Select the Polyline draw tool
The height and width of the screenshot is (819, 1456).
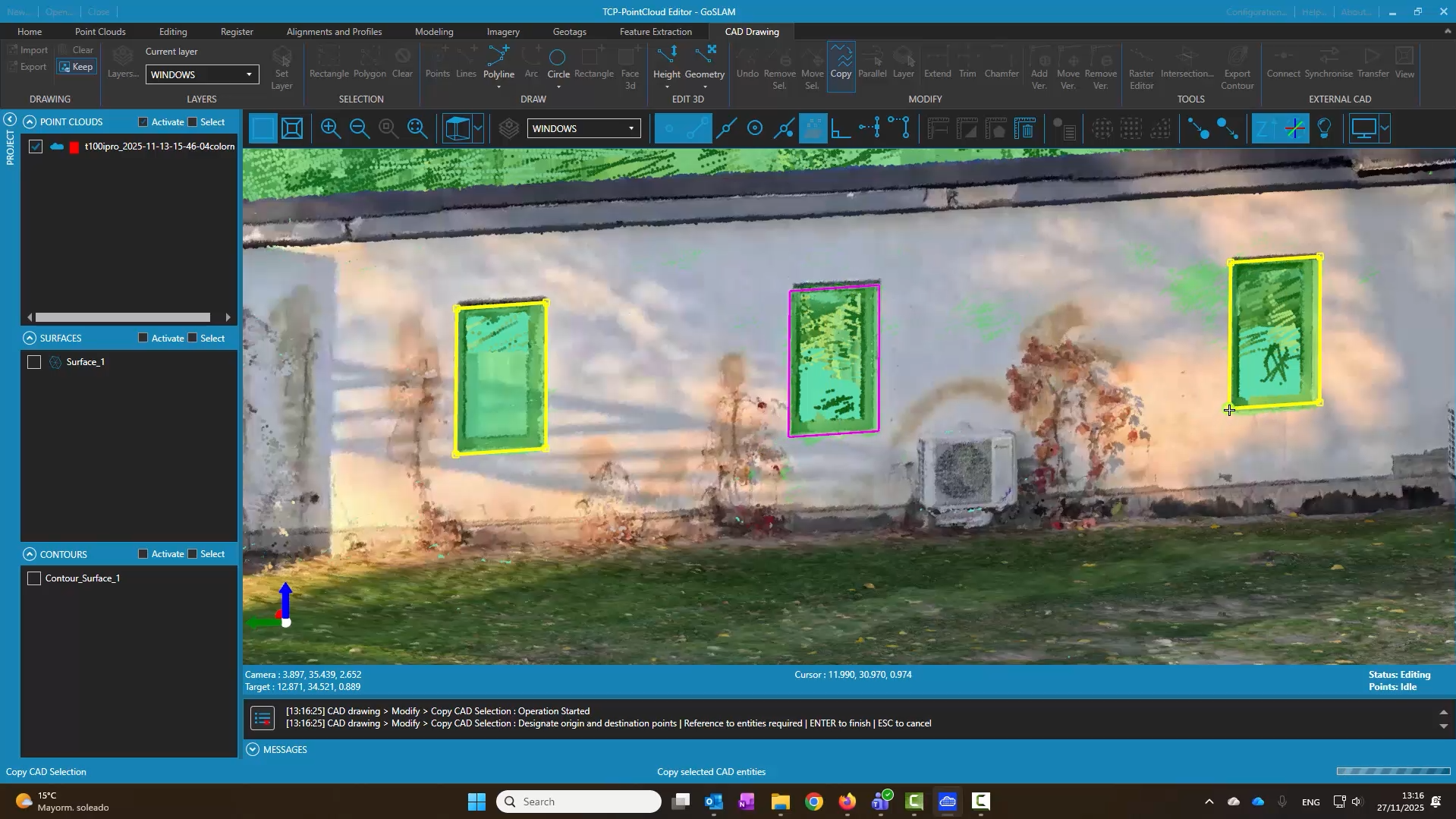pyautogui.click(x=498, y=62)
